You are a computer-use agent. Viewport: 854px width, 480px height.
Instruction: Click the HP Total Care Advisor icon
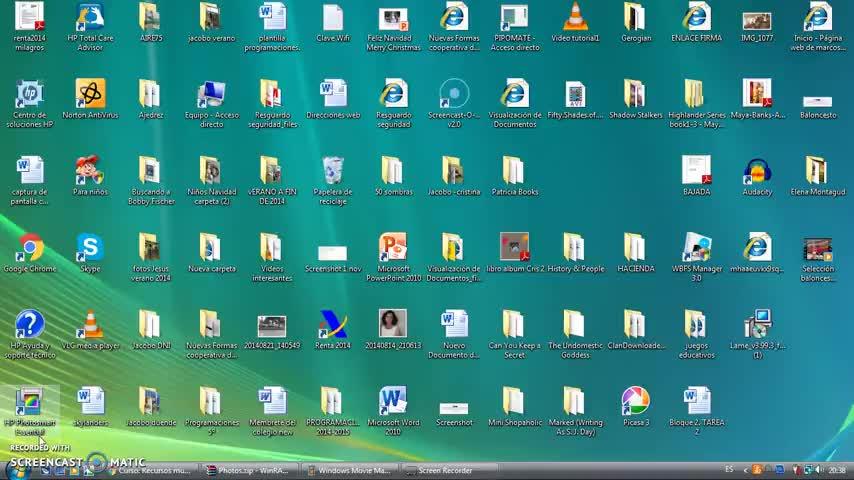pos(90,17)
